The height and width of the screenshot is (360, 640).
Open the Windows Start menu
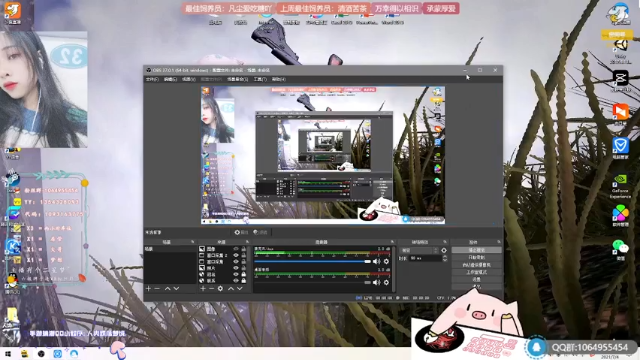[8, 353]
